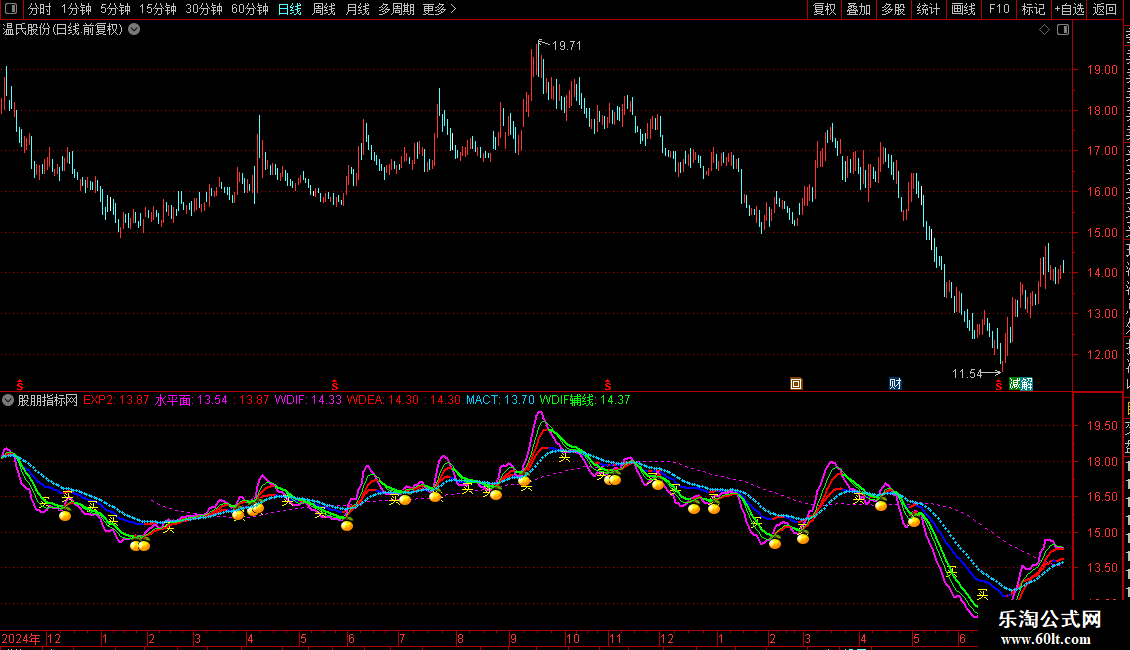Click the red S marker near November
This screenshot has width=1130, height=650.
(608, 385)
